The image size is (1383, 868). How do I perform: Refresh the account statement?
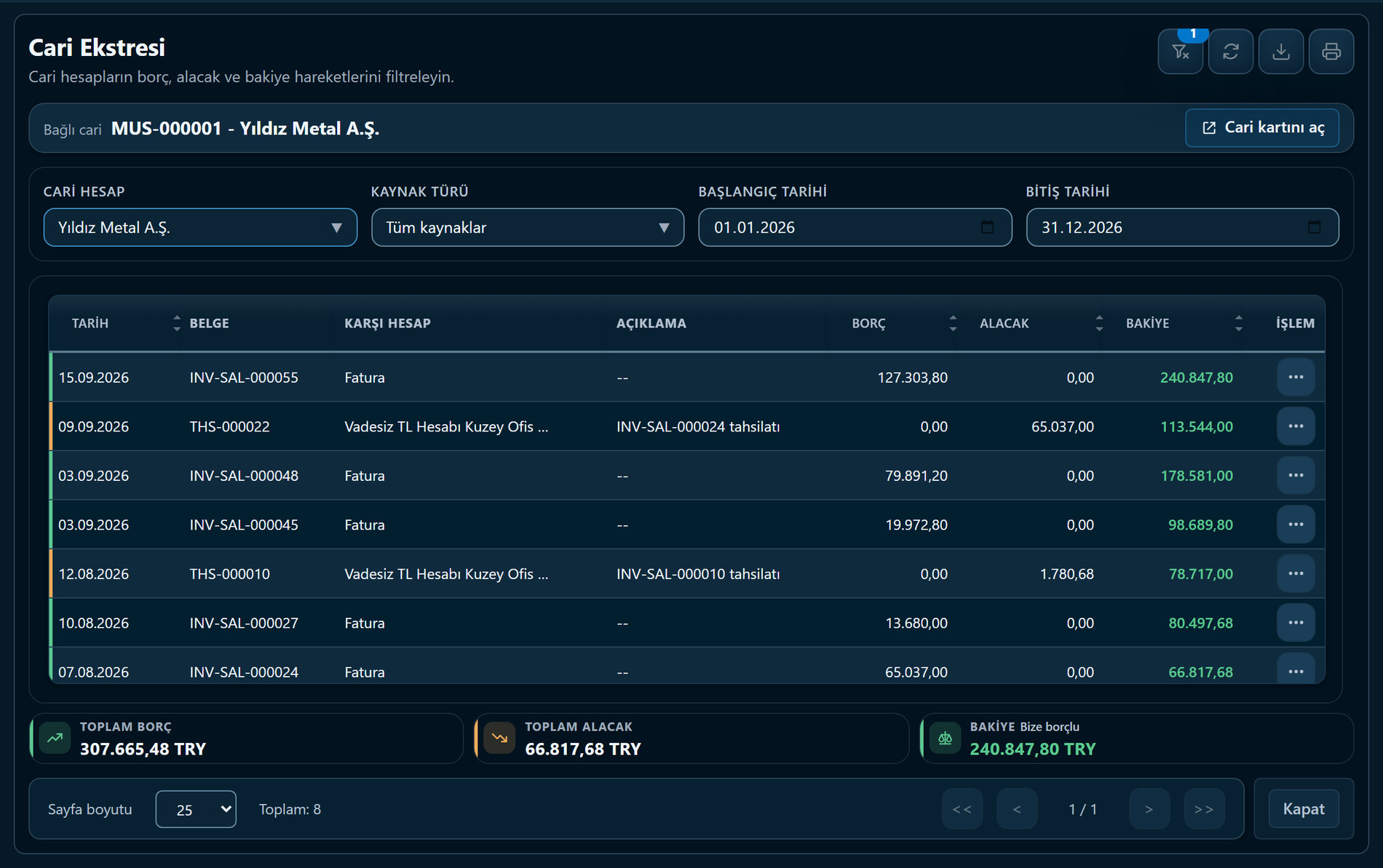point(1230,52)
